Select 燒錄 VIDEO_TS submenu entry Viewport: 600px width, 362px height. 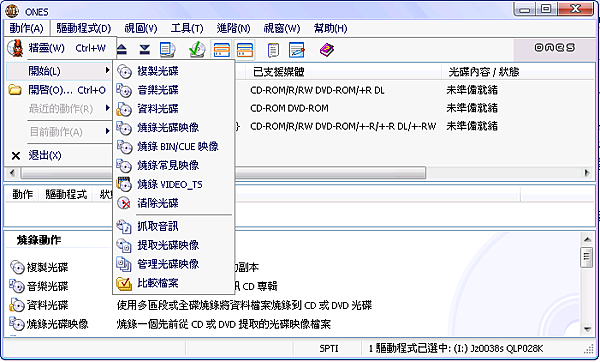click(174, 184)
